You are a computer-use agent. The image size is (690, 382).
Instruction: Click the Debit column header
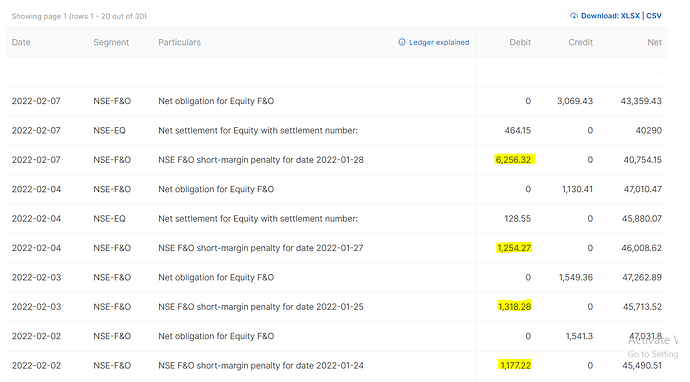click(x=520, y=42)
